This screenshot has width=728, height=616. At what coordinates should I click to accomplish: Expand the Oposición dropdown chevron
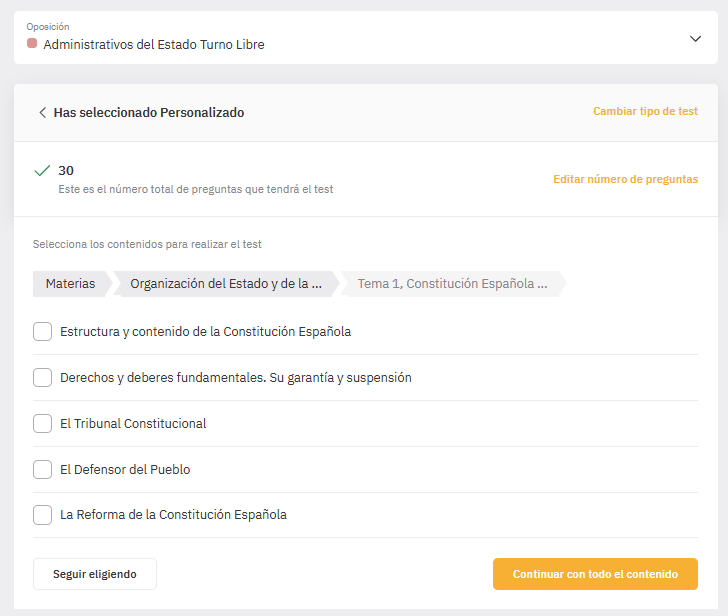695,39
